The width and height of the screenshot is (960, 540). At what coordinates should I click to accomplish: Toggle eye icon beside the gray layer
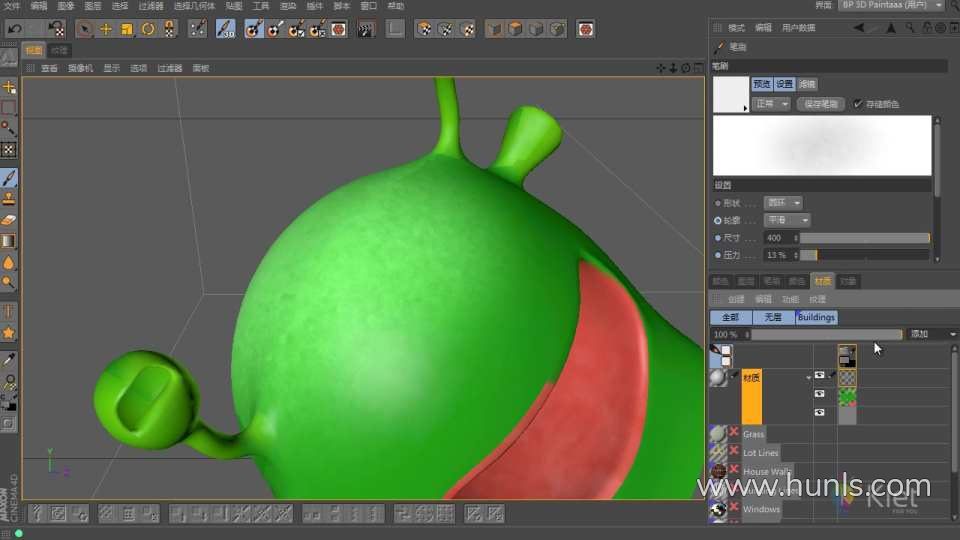819,412
